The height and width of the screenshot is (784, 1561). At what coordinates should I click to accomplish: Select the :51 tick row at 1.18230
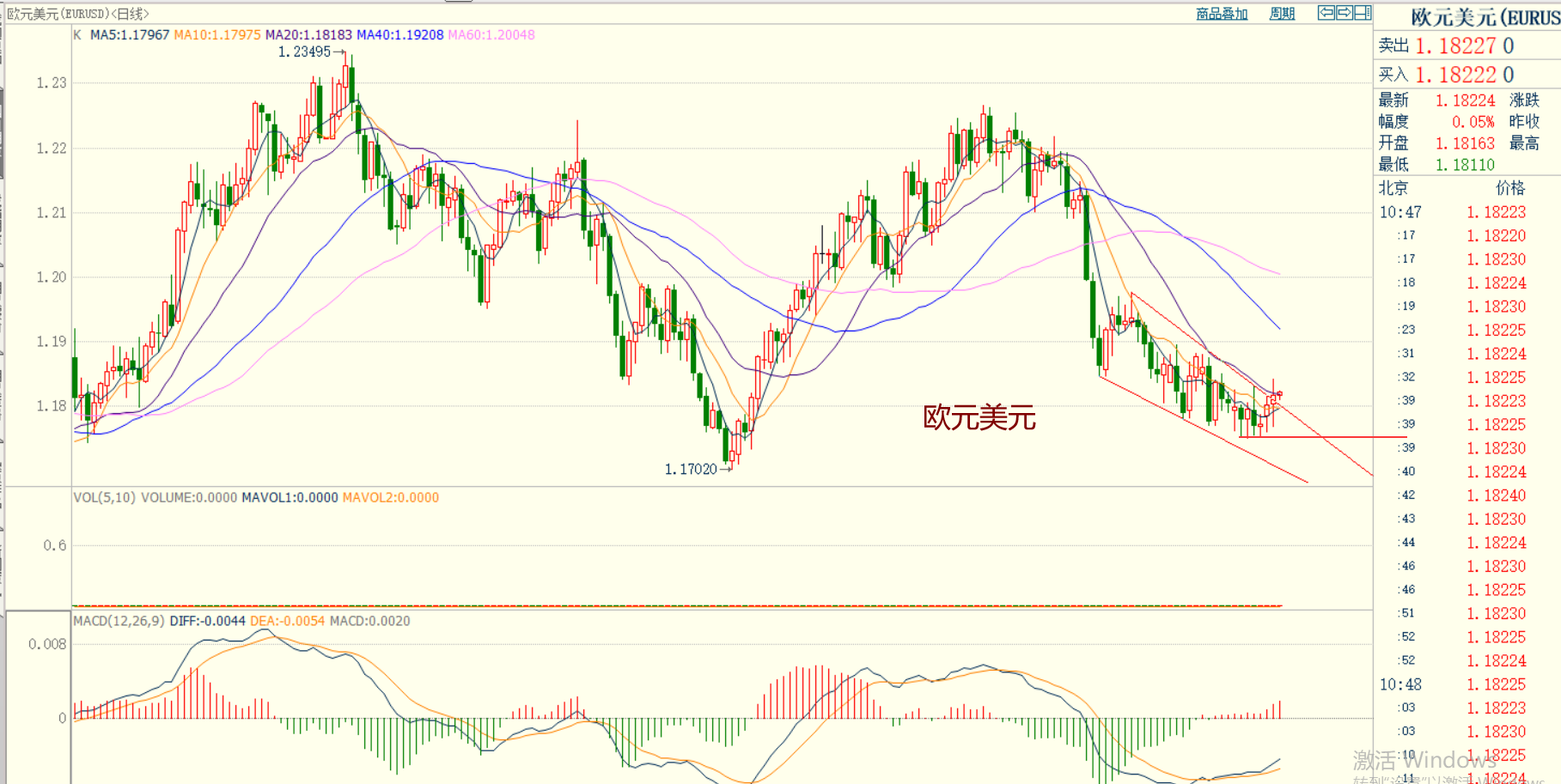1467,613
